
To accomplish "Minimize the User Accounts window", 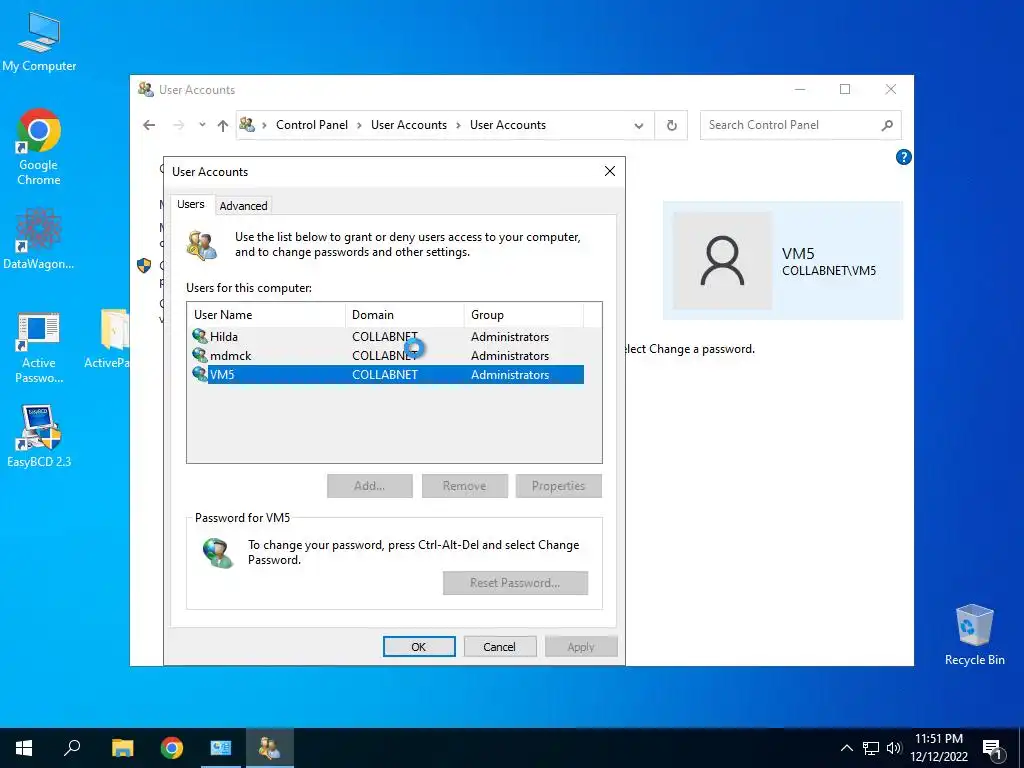I will pyautogui.click(x=800, y=89).
